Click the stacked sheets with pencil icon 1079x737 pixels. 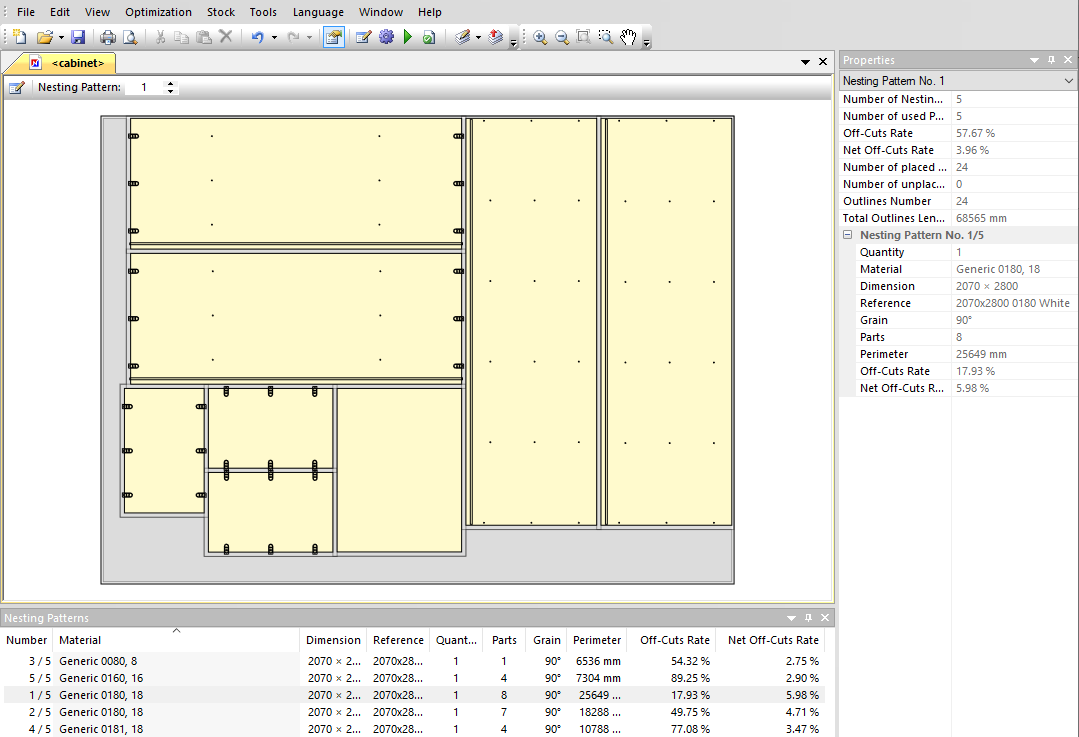pos(462,37)
